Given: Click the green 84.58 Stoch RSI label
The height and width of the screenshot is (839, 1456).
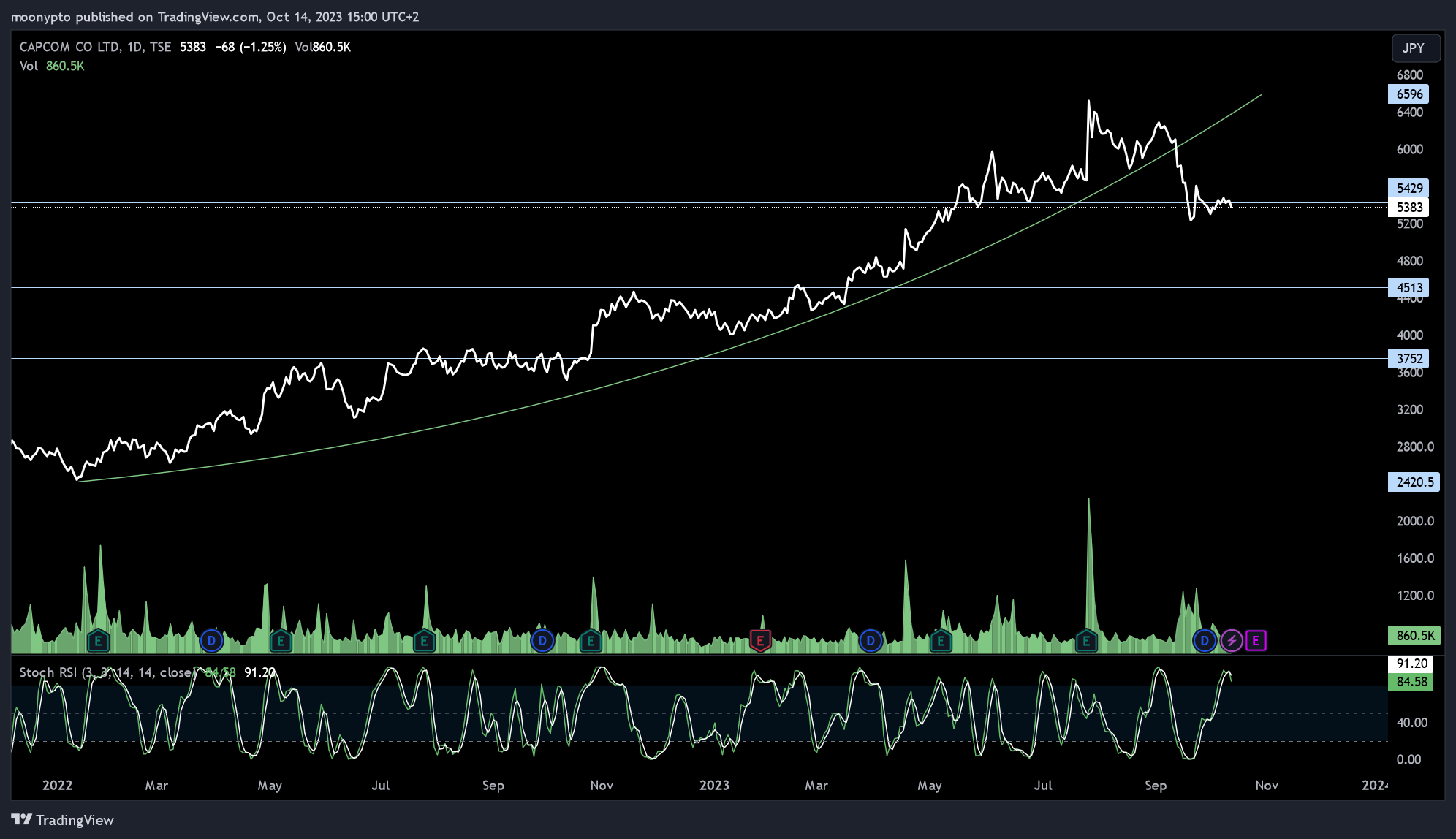Looking at the screenshot, I should coord(1411,682).
